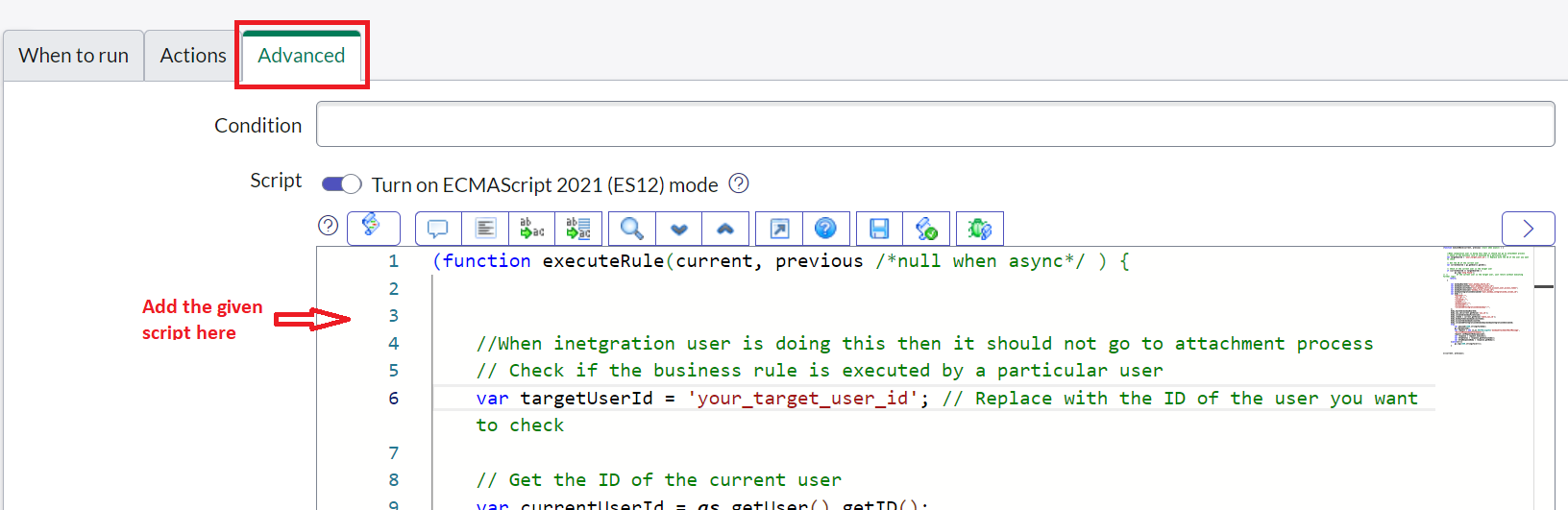Click the 'executeRule' function name text

tap(603, 261)
